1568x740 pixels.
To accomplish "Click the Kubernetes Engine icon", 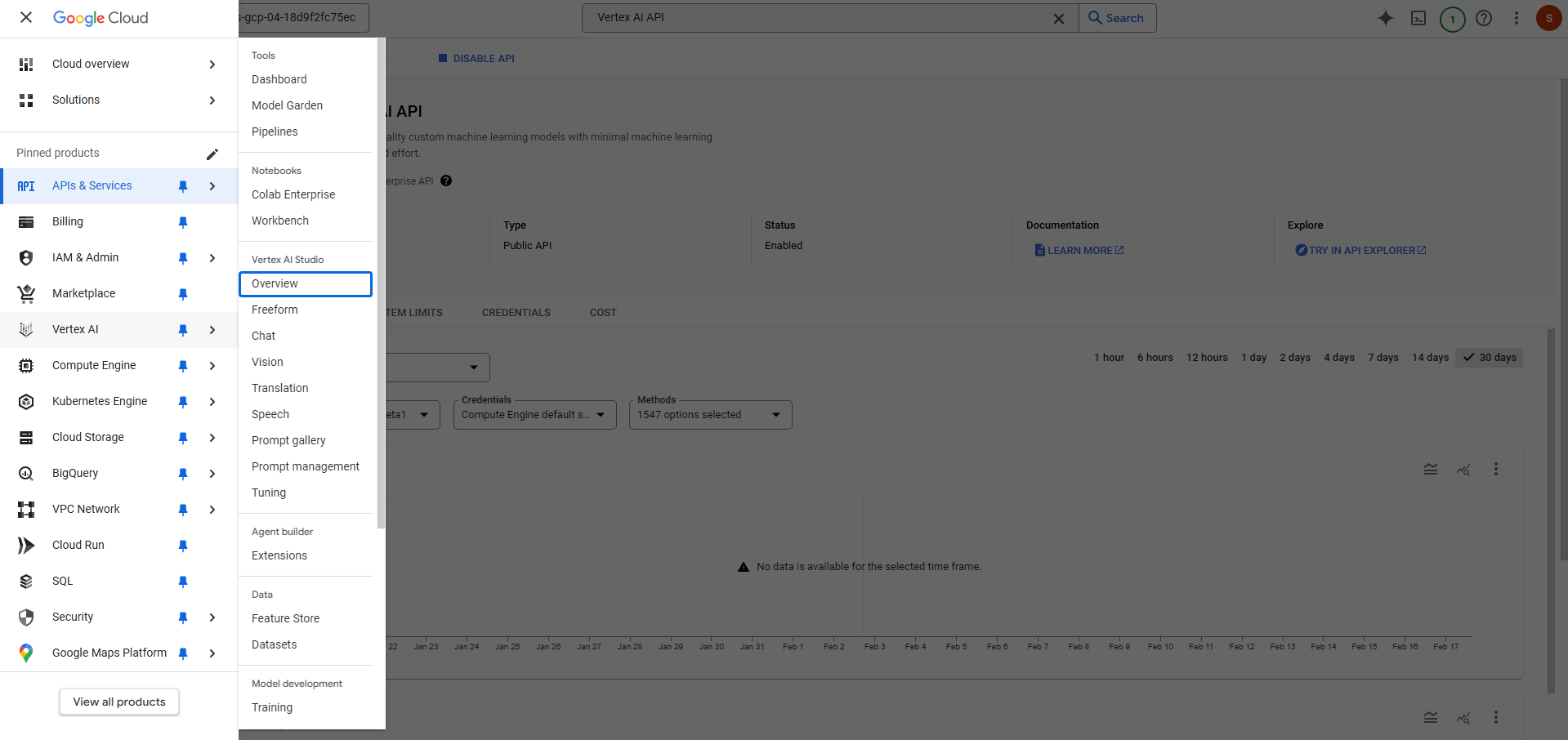I will (26, 402).
